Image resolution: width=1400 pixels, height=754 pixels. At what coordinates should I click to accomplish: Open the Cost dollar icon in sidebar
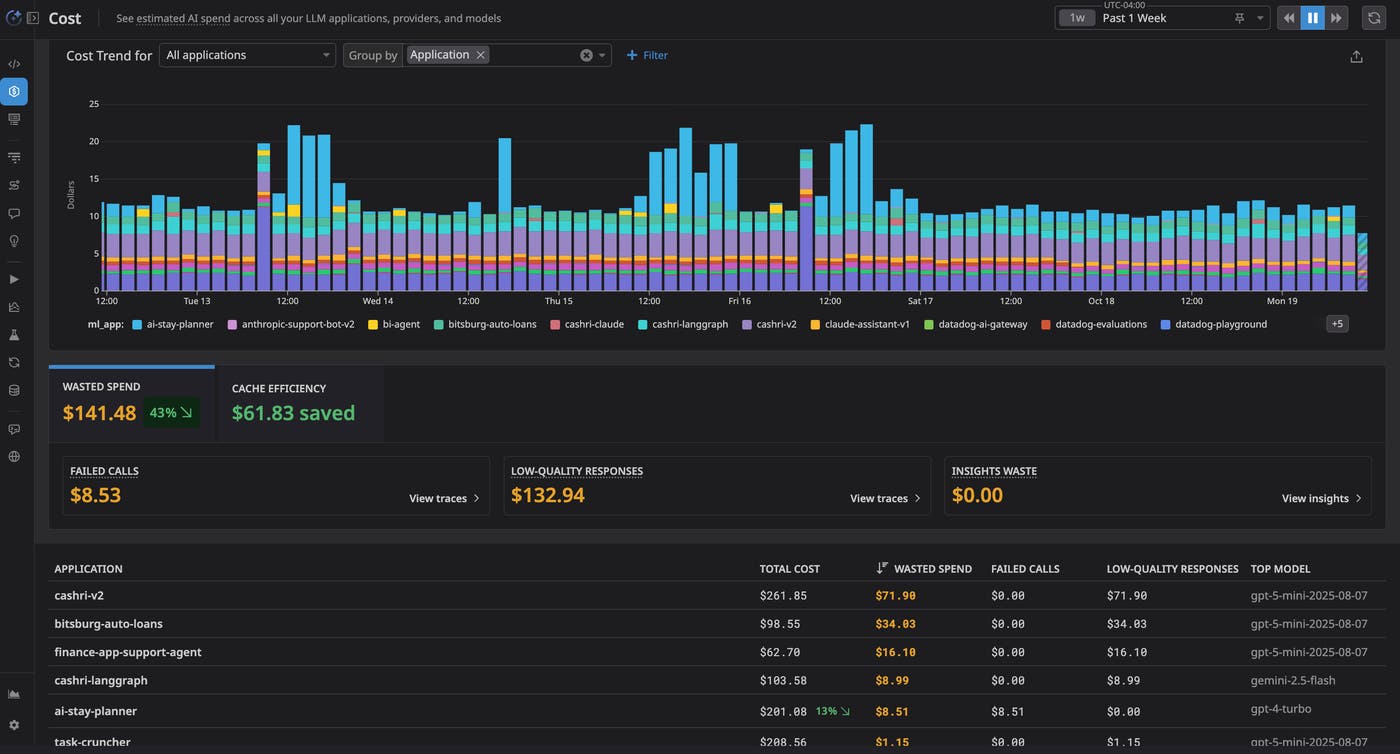pyautogui.click(x=14, y=92)
